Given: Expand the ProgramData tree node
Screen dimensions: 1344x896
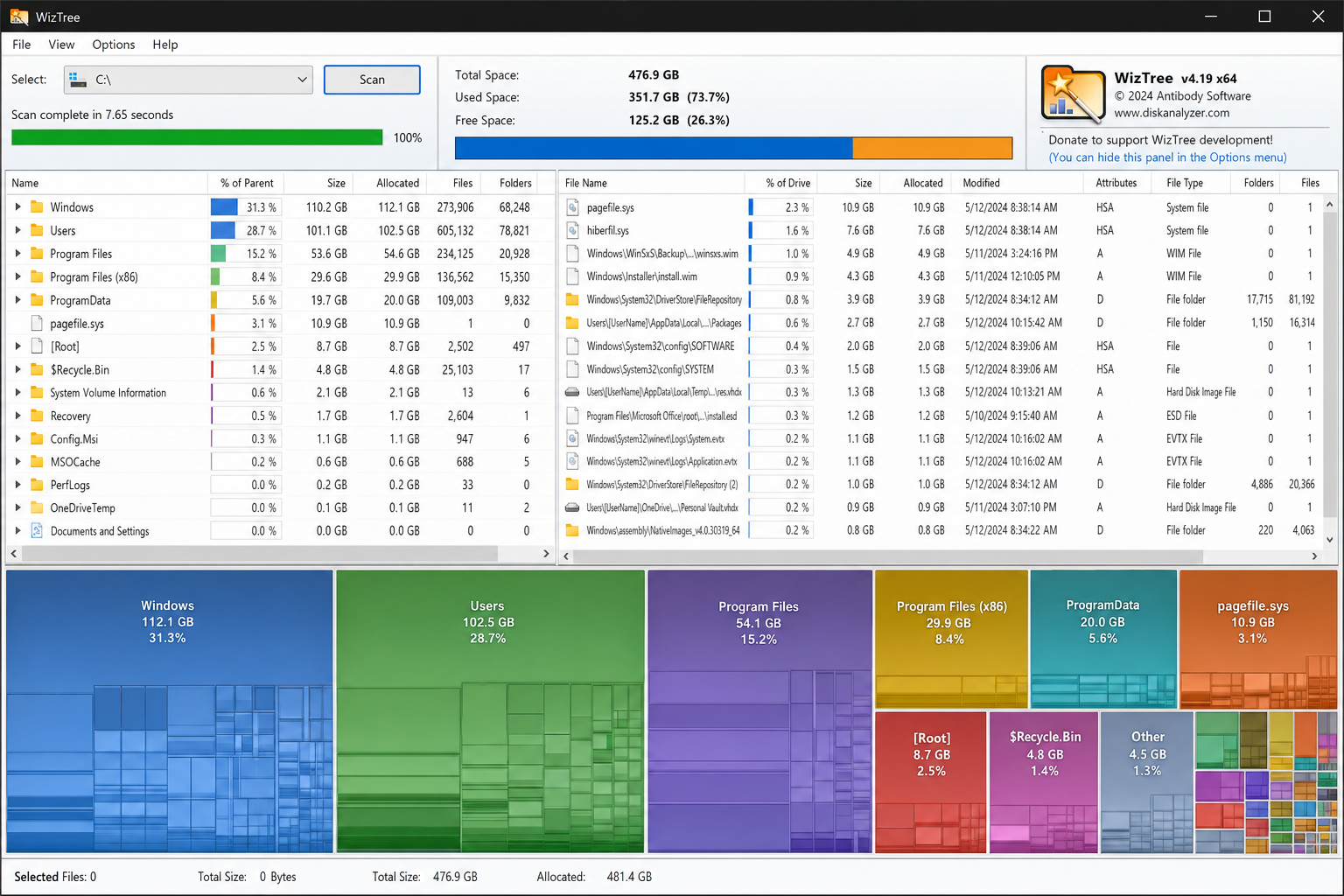Looking at the screenshot, I should click(x=17, y=300).
